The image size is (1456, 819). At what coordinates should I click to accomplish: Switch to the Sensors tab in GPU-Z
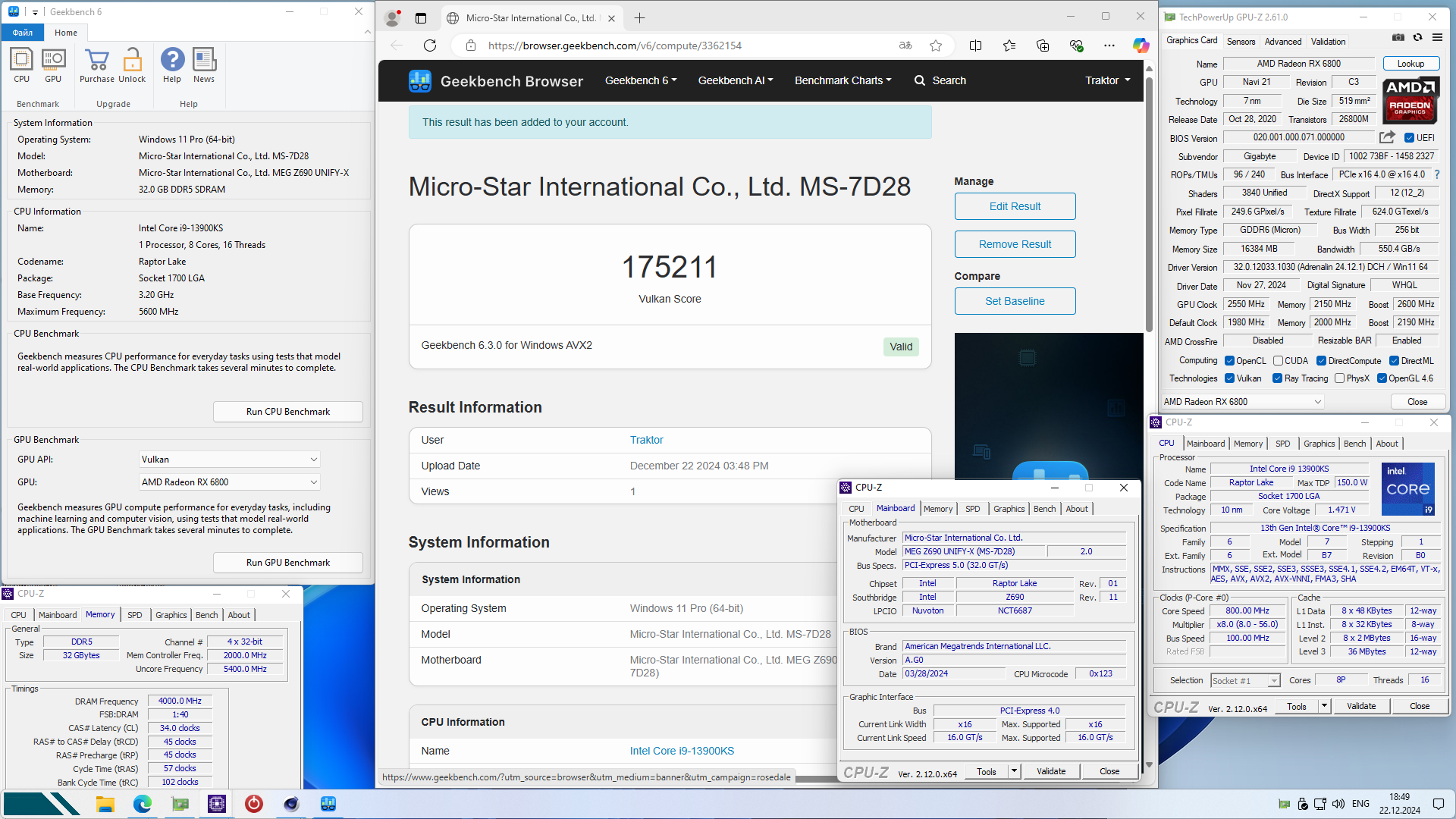(1241, 42)
